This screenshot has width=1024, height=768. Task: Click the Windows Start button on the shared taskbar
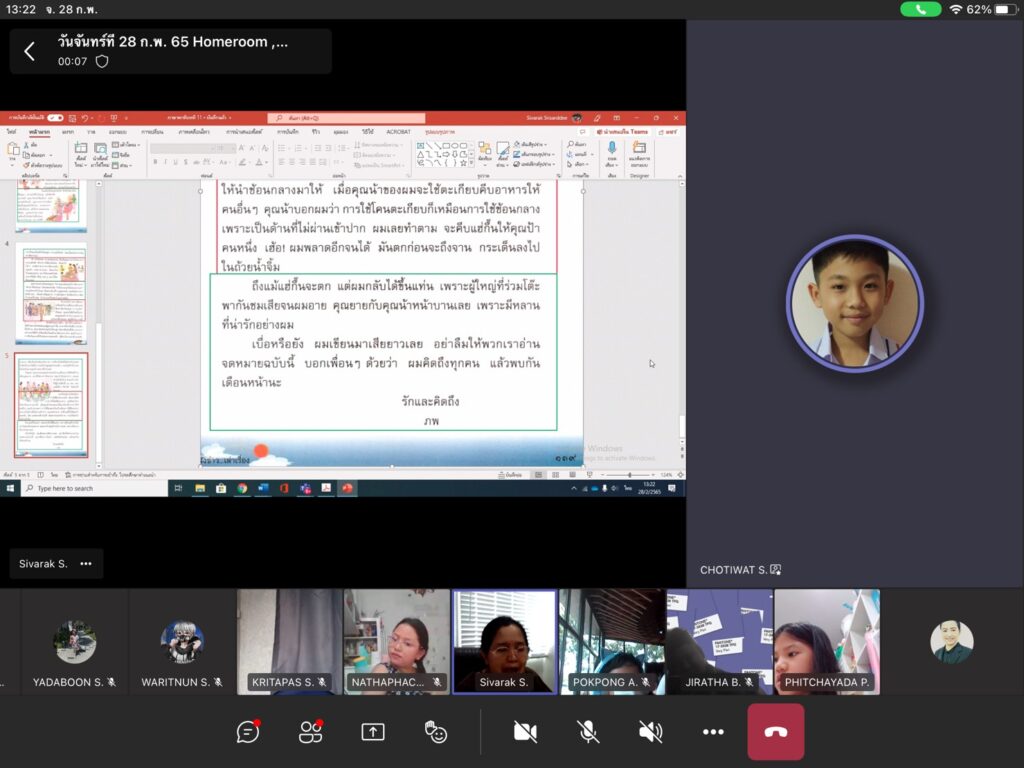(x=10, y=488)
